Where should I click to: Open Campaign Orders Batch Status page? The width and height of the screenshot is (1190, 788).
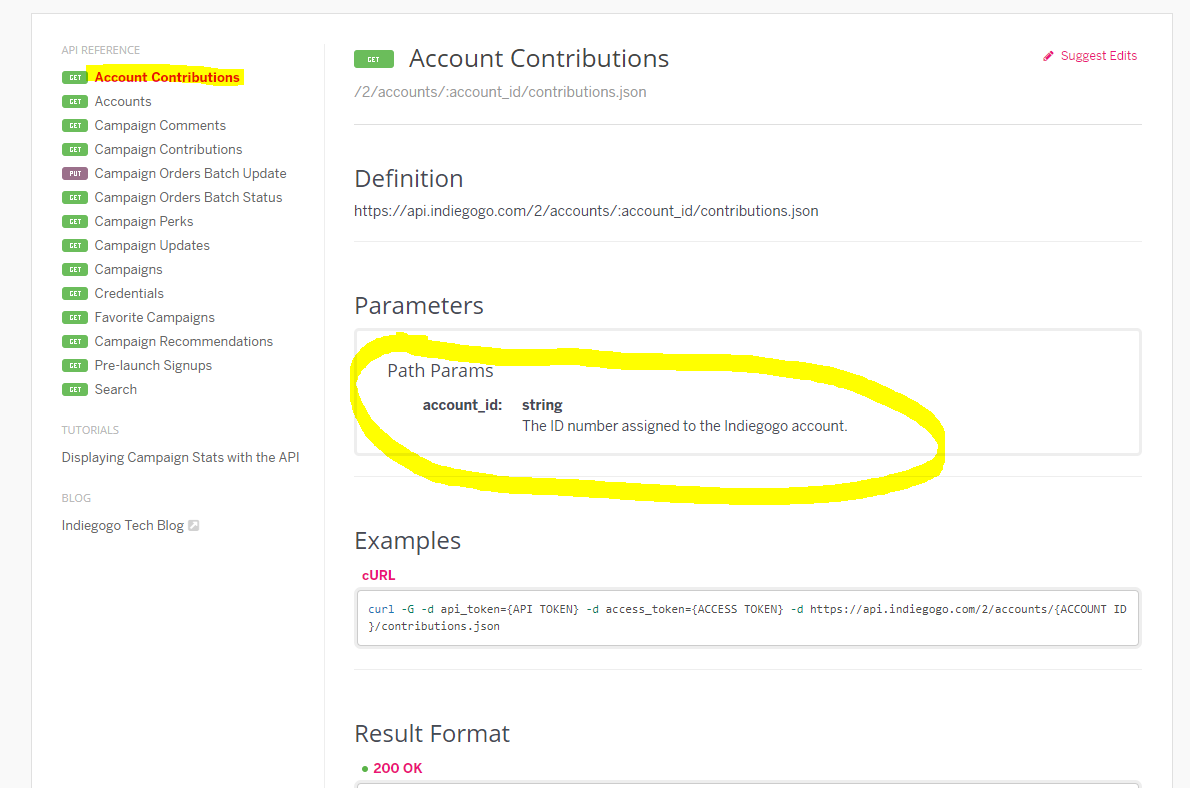click(188, 197)
